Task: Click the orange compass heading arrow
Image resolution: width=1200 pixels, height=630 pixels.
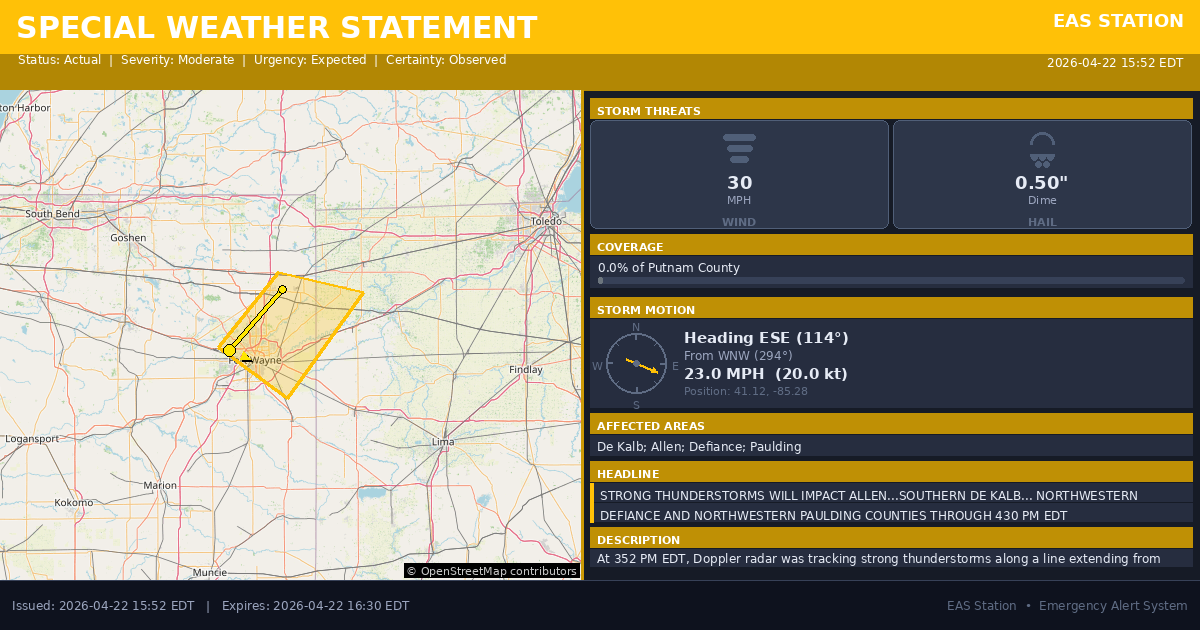Action: tap(643, 366)
